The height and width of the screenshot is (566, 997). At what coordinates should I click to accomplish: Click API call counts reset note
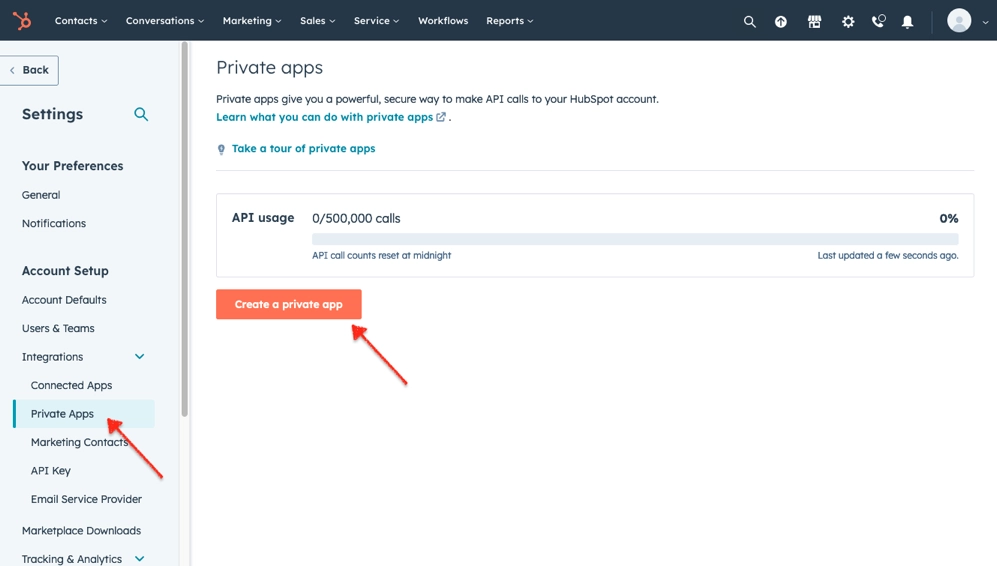click(382, 255)
